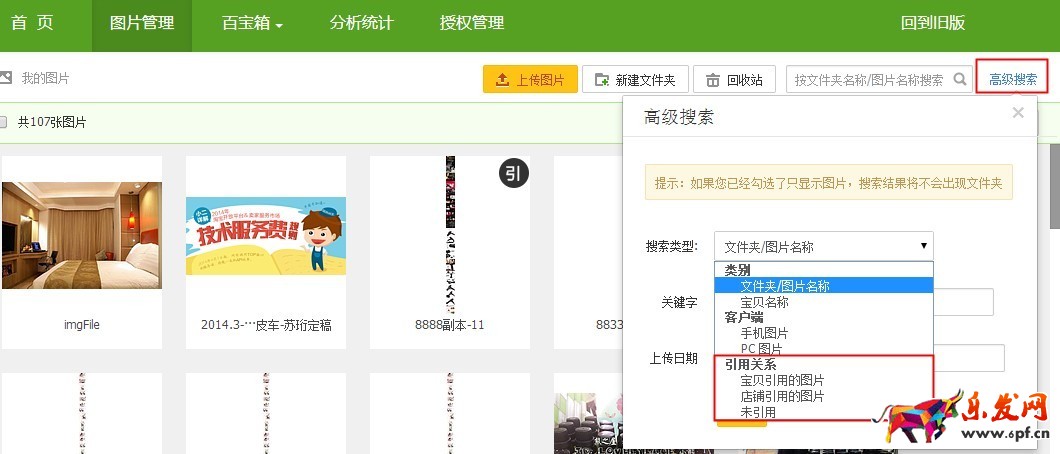Tick the select-all checkbox beside 共107张图片
1060x454 pixels.
click(3, 122)
